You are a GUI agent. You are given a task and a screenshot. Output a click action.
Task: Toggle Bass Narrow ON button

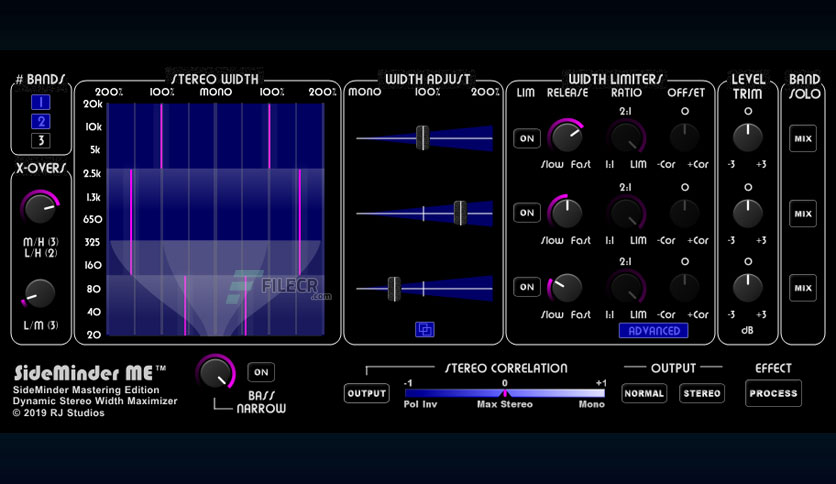tap(261, 372)
